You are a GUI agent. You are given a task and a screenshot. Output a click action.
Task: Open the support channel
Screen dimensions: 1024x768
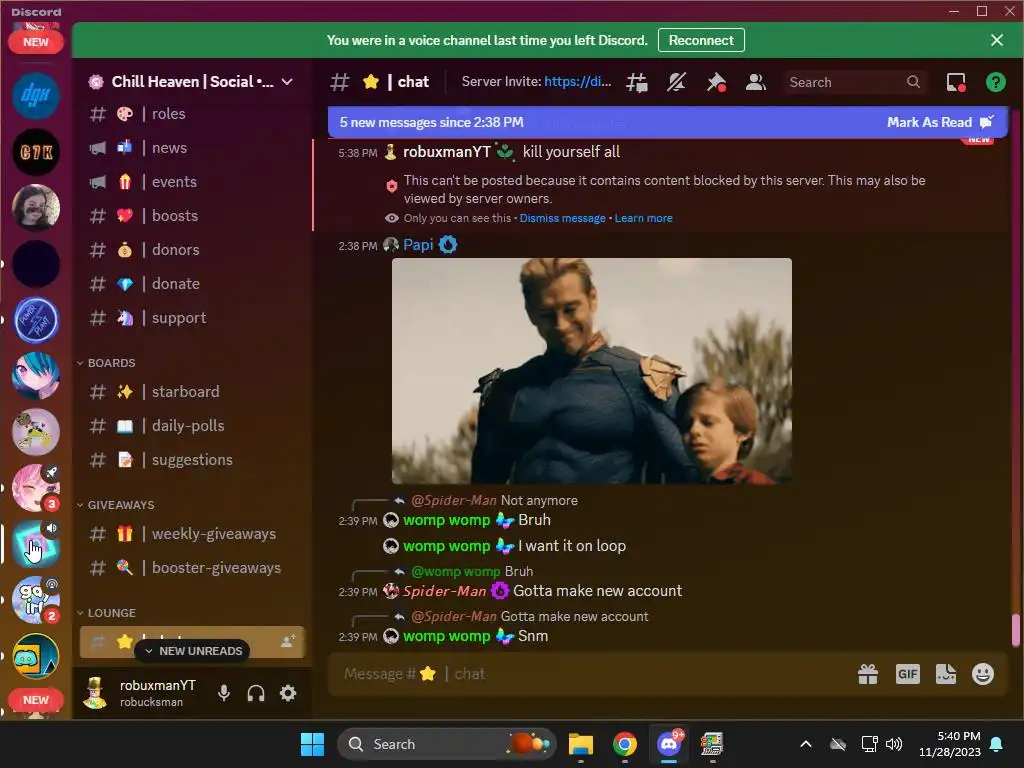click(193, 318)
